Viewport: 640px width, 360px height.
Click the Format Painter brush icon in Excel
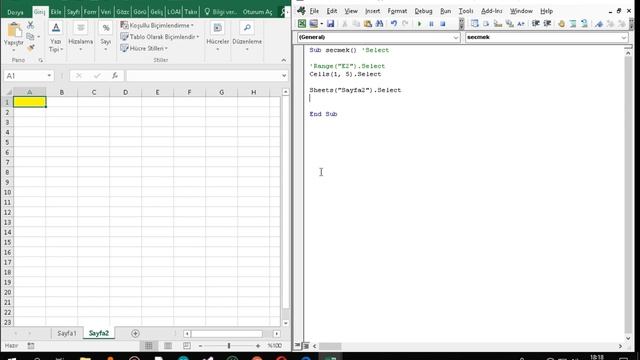coord(30,48)
